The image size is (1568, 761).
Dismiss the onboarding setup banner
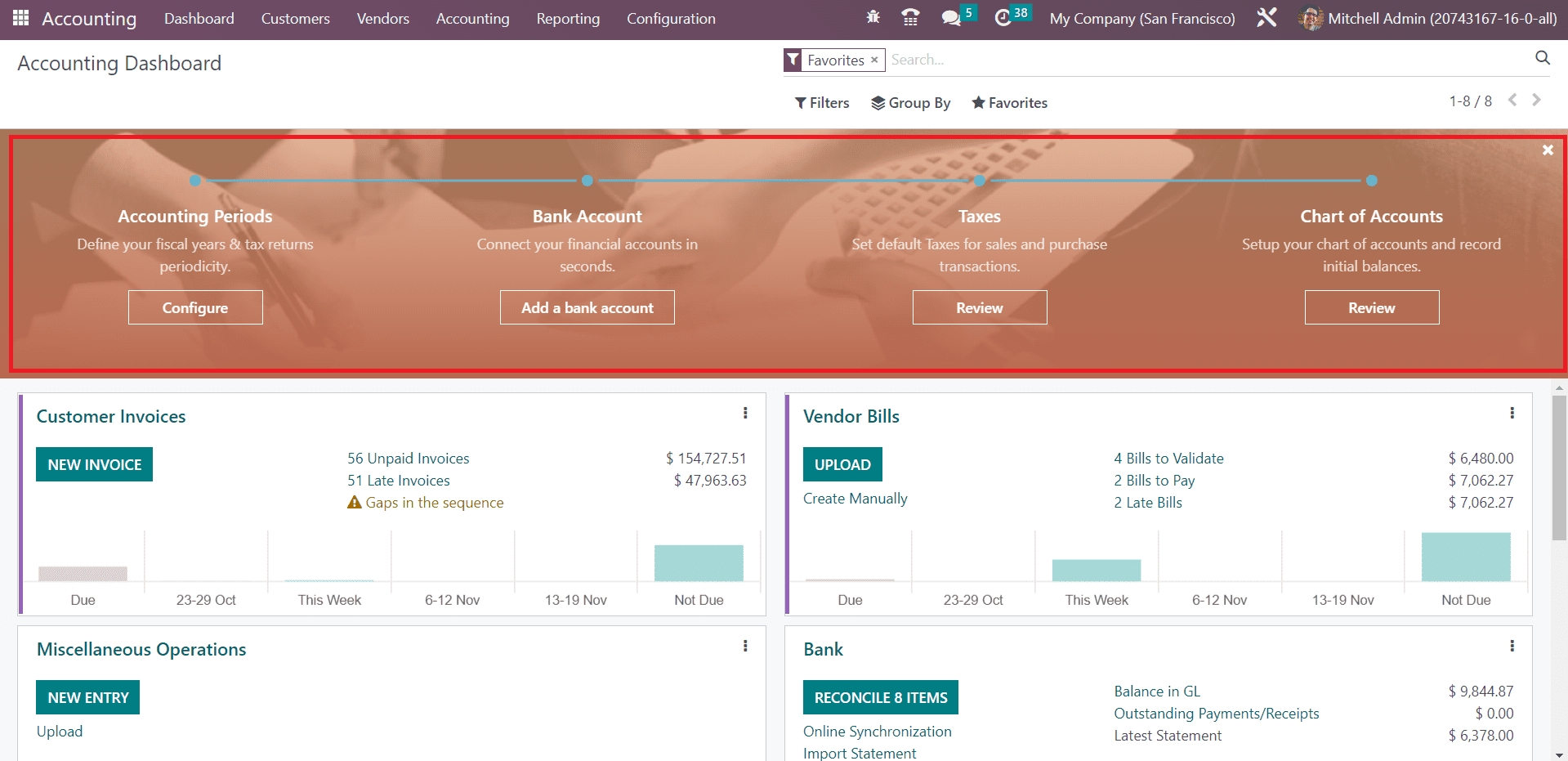[x=1547, y=150]
